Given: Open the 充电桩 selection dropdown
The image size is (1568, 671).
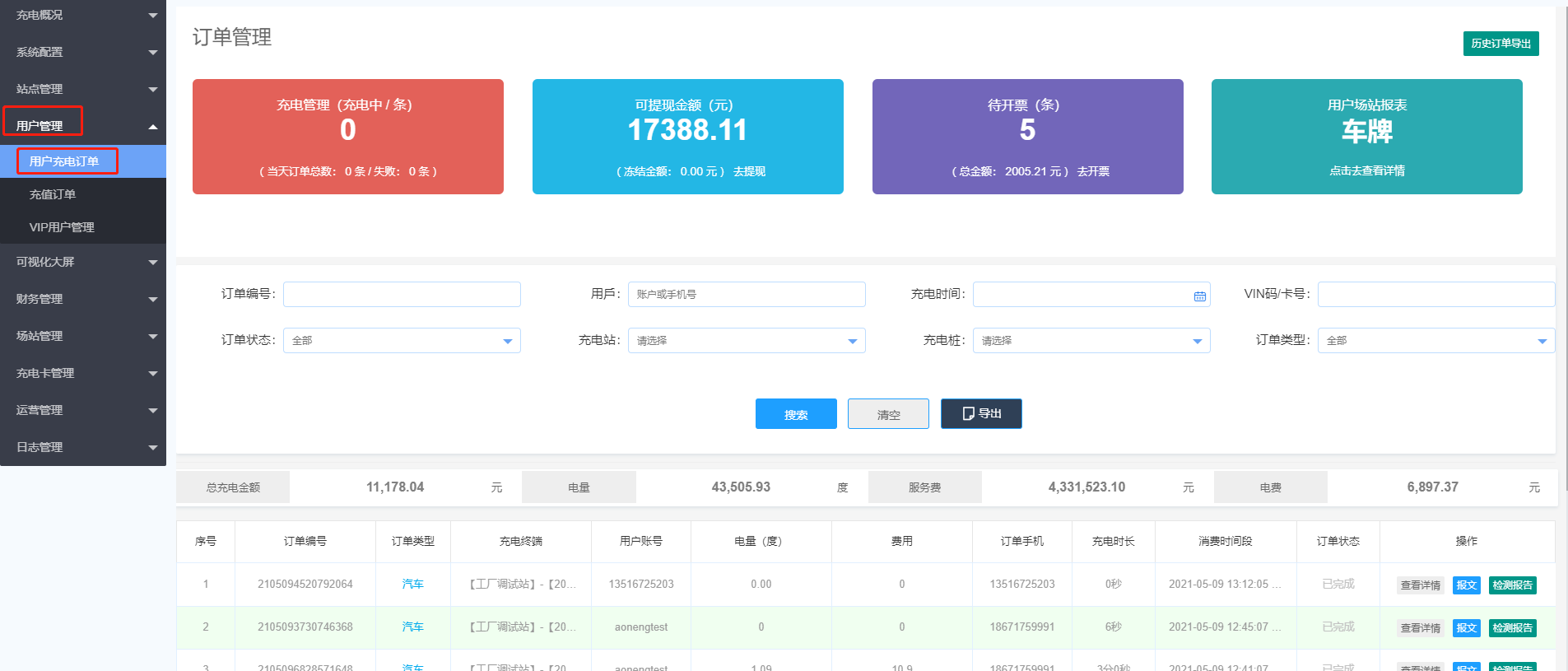Looking at the screenshot, I should pos(1091,341).
